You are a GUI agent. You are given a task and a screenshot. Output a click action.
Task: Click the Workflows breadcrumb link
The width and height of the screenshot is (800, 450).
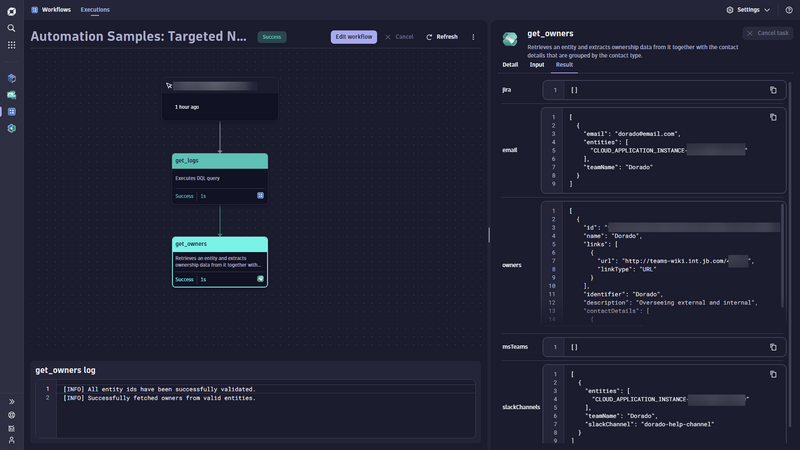pyautogui.click(x=56, y=10)
